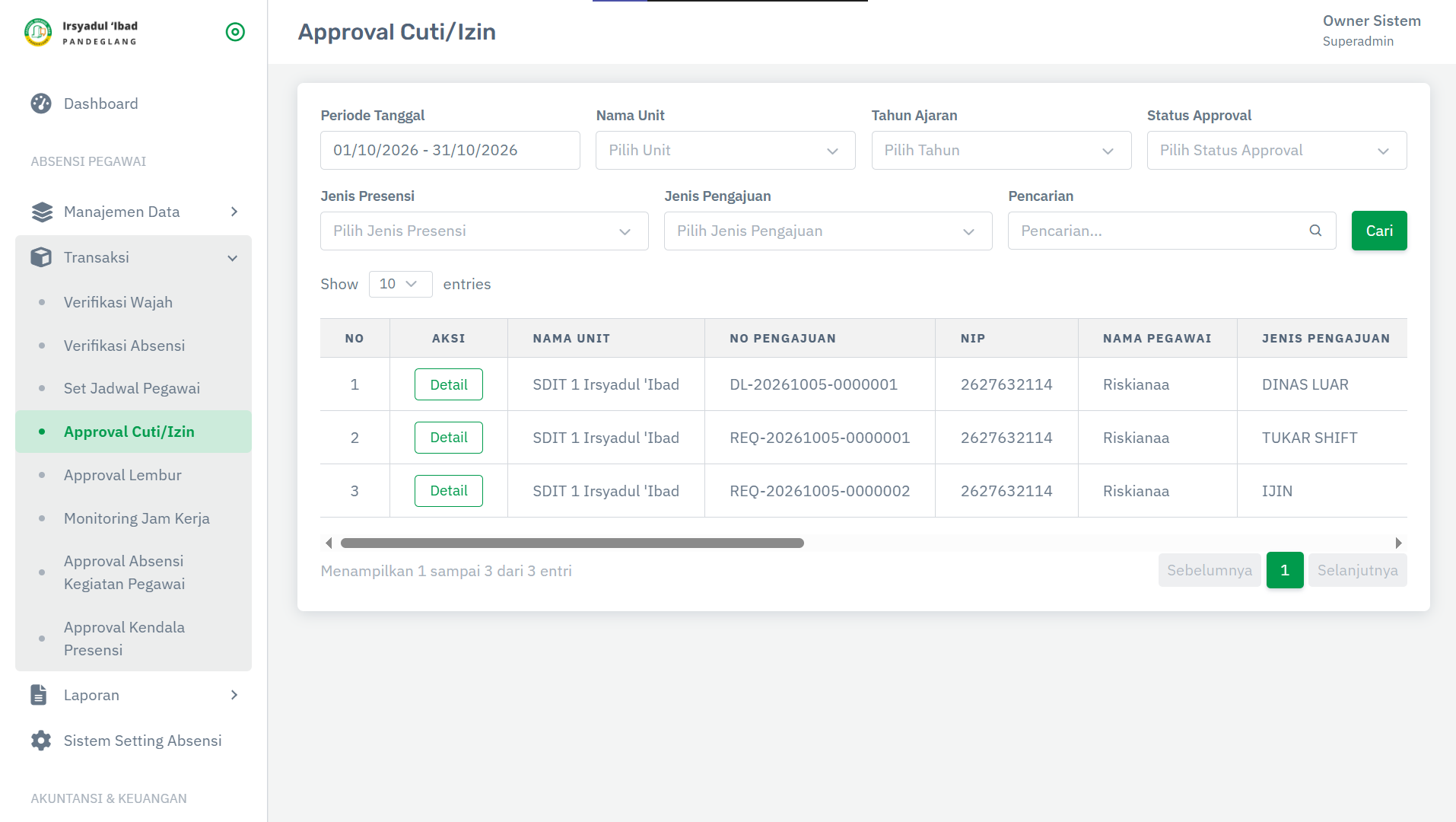The image size is (1456, 822).
Task: Click the Irsyadul 'Ibad logo icon
Action: pos(38,32)
